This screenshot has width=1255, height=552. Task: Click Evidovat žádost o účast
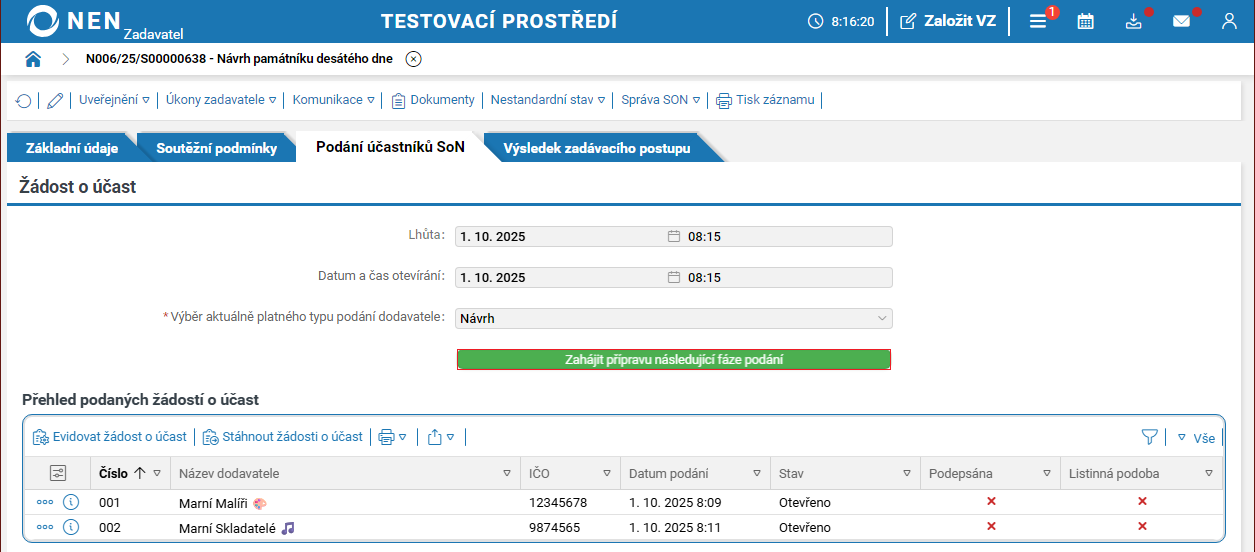(110, 437)
